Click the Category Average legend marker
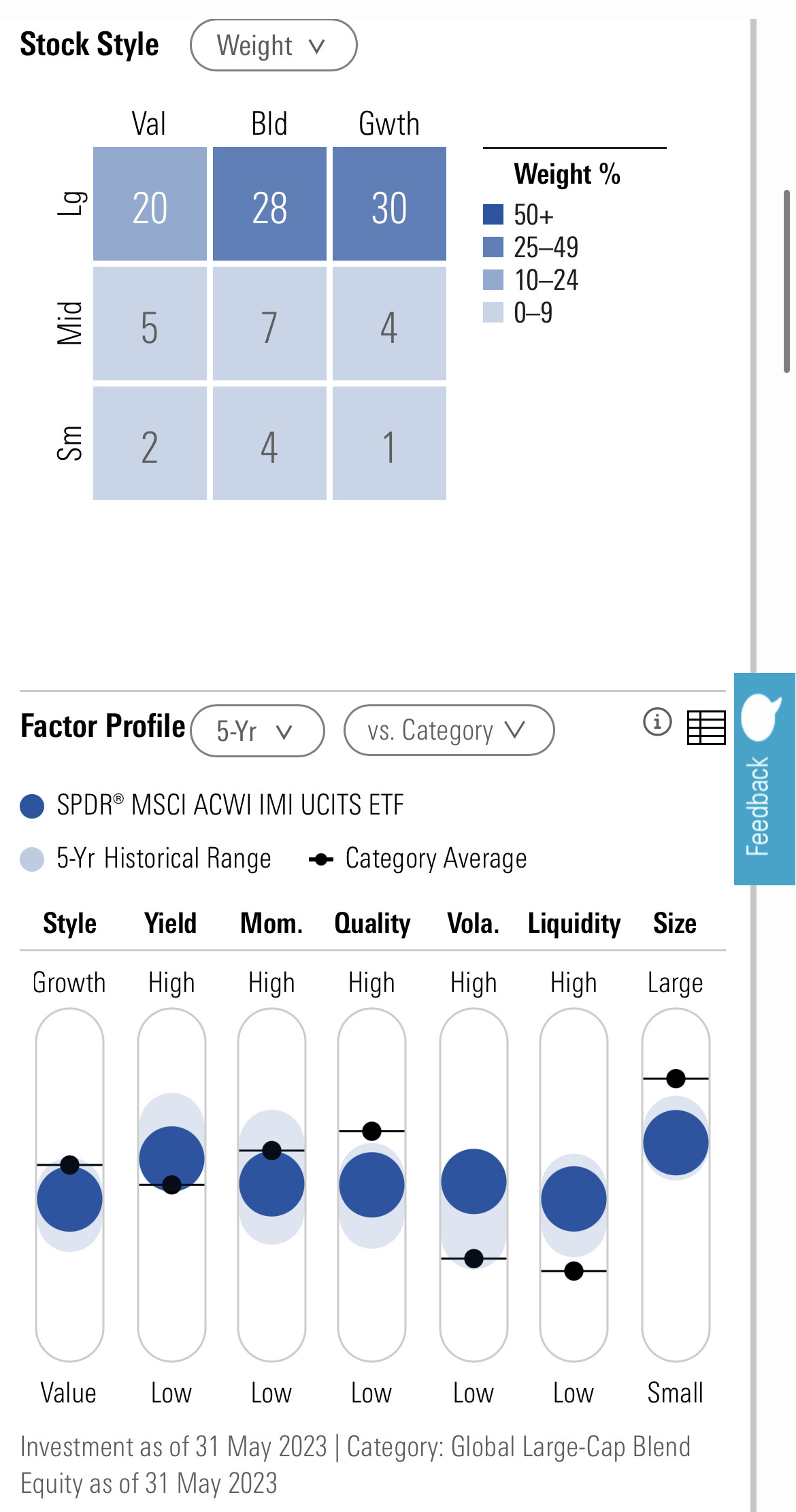The height and width of the screenshot is (1512, 796). 321,859
